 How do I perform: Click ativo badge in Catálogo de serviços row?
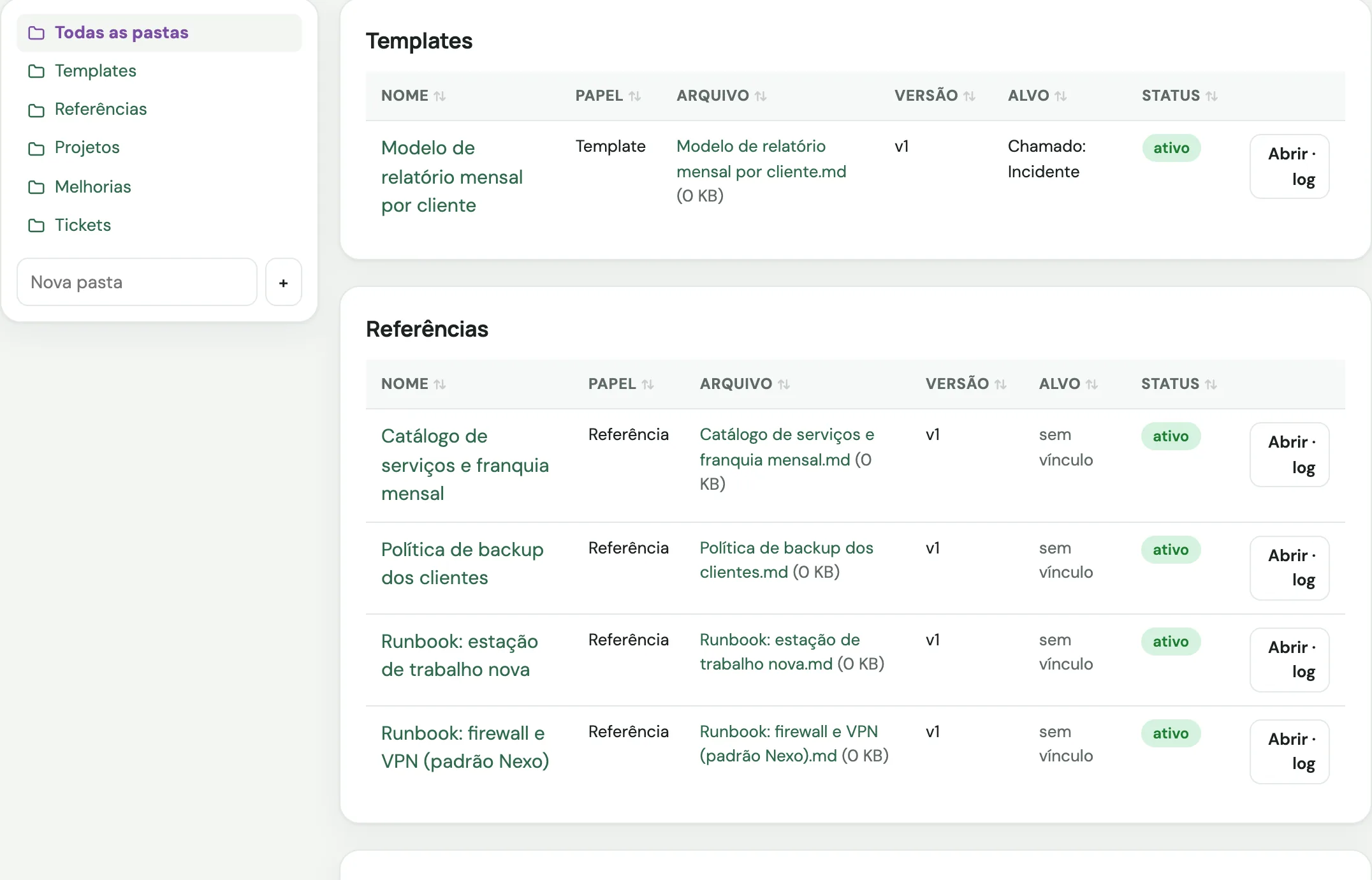[1171, 436]
